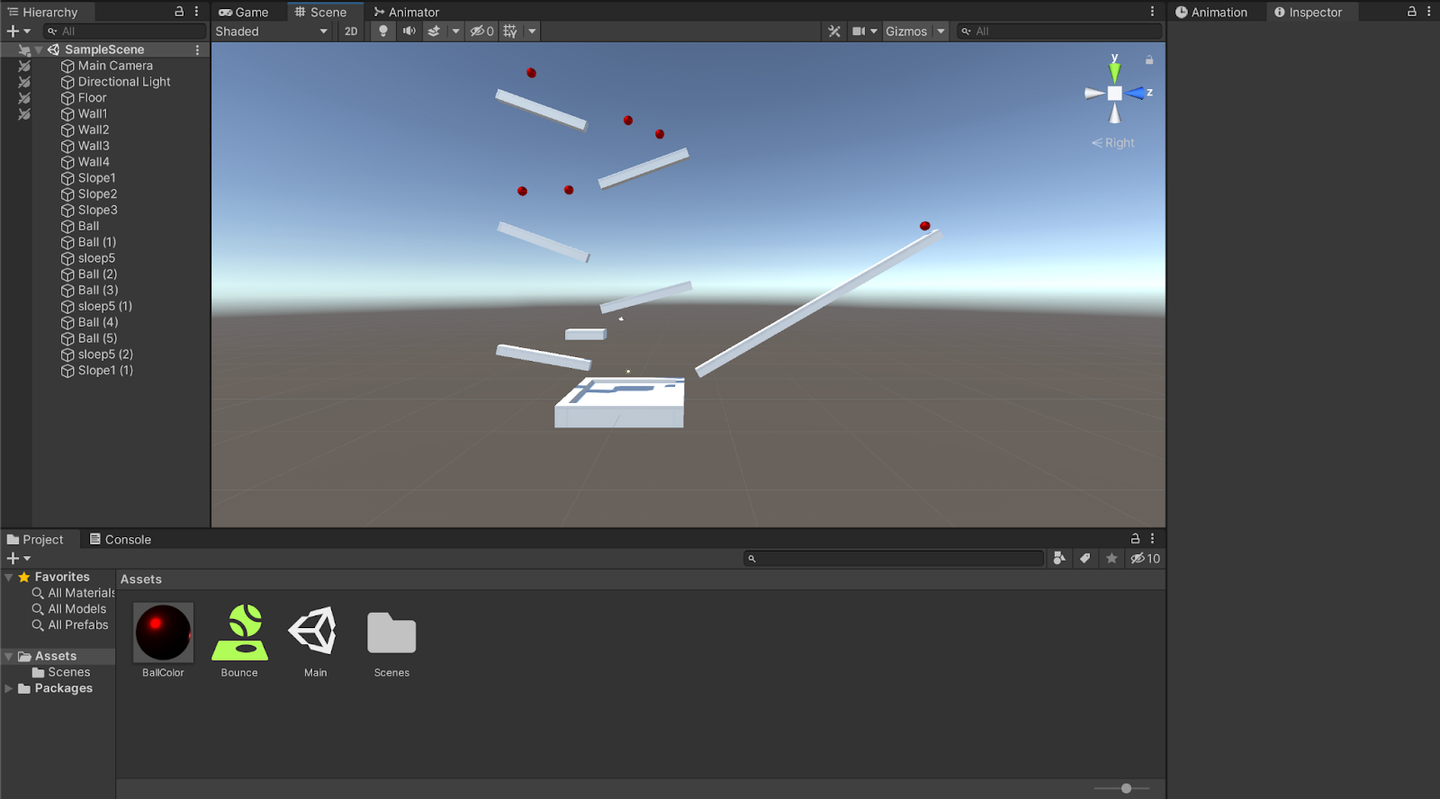Toggle the Project panel lock
Viewport: 1440px width, 799px height.
coord(1135,539)
